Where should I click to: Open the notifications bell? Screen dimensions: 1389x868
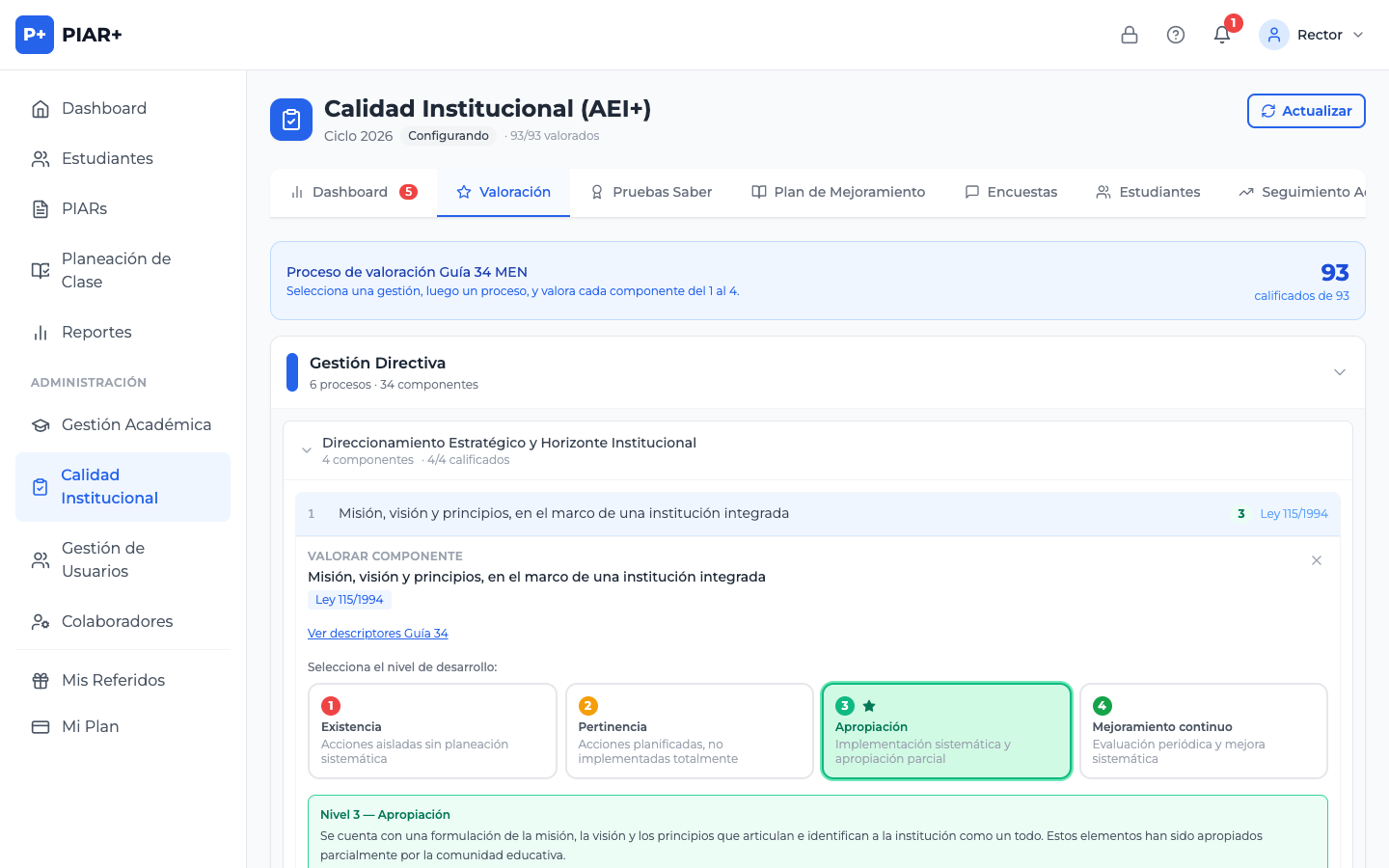pos(1222,35)
